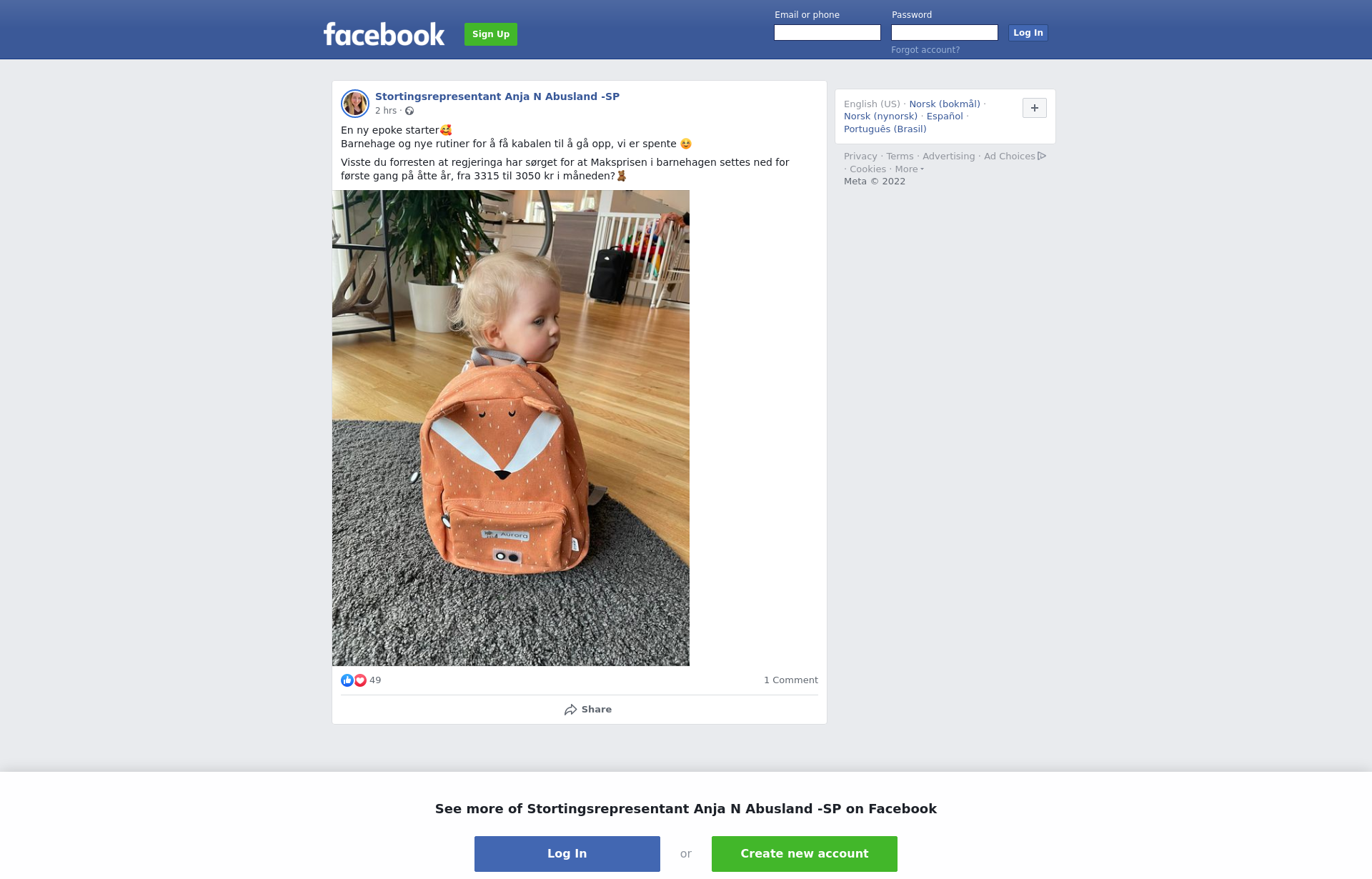Focus the Password input field
The height and width of the screenshot is (879, 1372).
pyautogui.click(x=945, y=33)
